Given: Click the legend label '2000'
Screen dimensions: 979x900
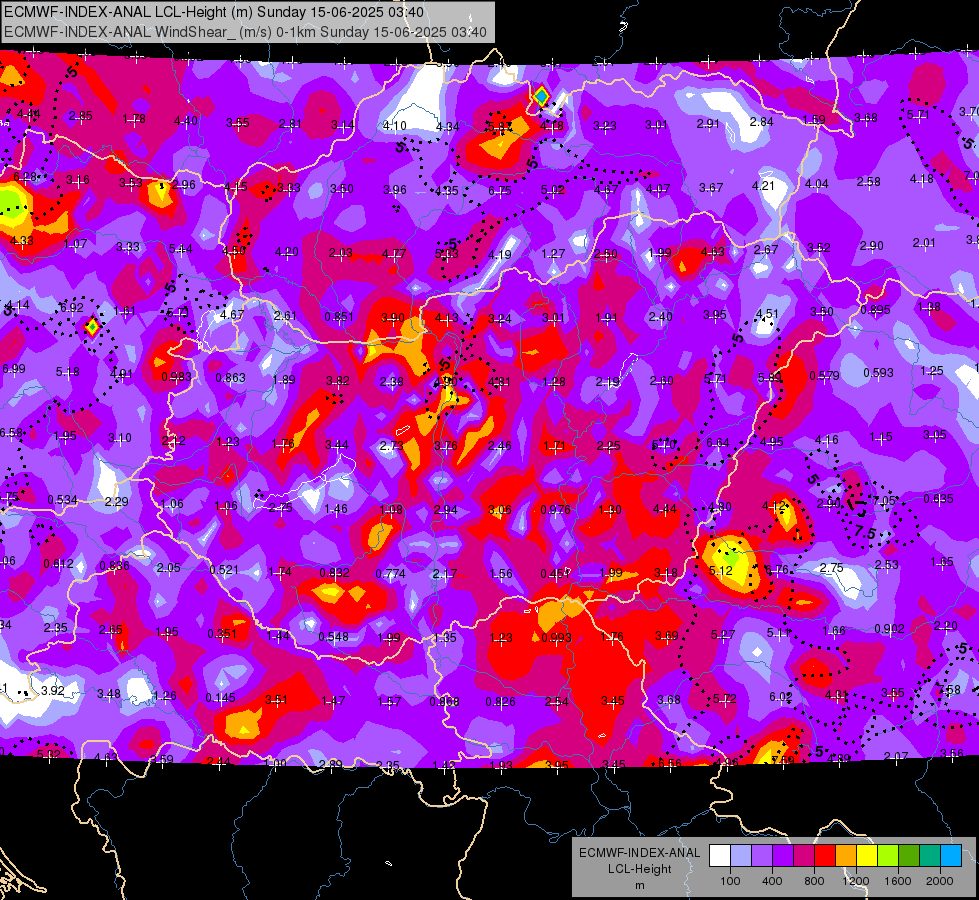Looking at the screenshot, I should point(940,881).
